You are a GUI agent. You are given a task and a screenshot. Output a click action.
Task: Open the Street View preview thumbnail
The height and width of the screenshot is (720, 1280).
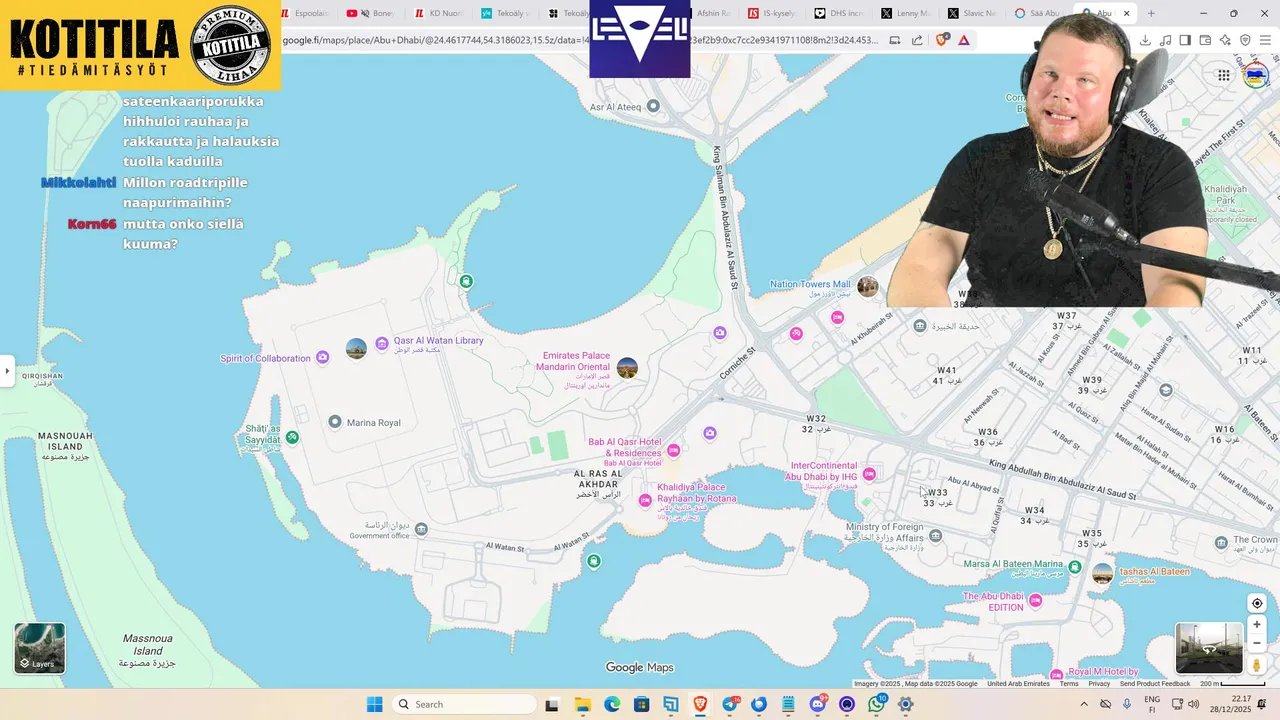coord(1209,648)
